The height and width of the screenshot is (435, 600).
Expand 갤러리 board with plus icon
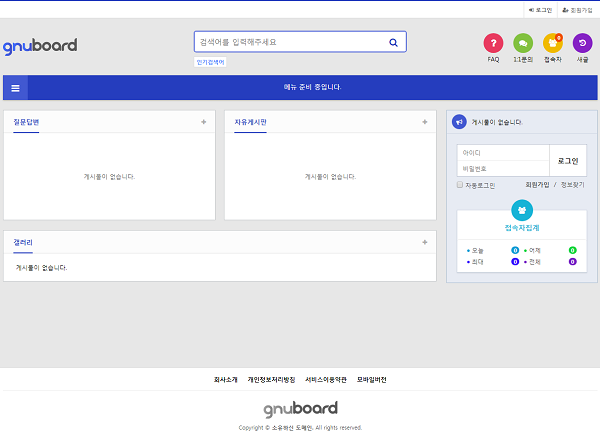[x=424, y=242]
